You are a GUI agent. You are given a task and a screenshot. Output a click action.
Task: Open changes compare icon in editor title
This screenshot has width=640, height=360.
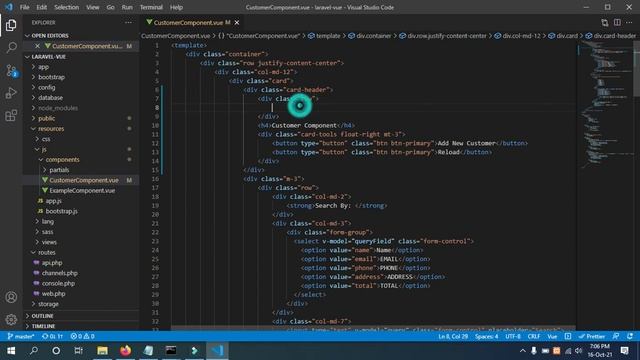pyautogui.click(x=604, y=22)
